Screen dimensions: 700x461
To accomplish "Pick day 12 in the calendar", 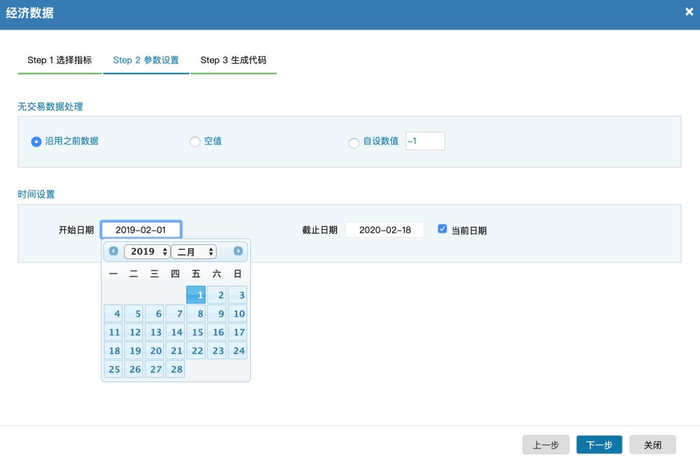I will 134,332.
